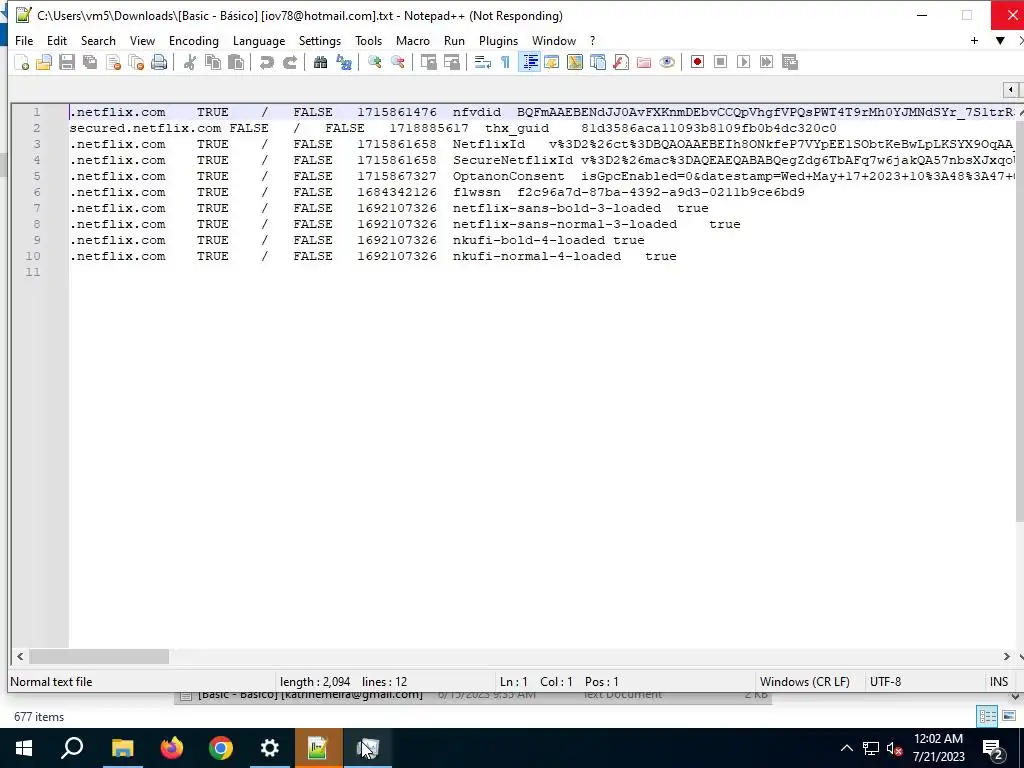Open the Document Map icon
The width and height of the screenshot is (1024, 768).
[575, 62]
